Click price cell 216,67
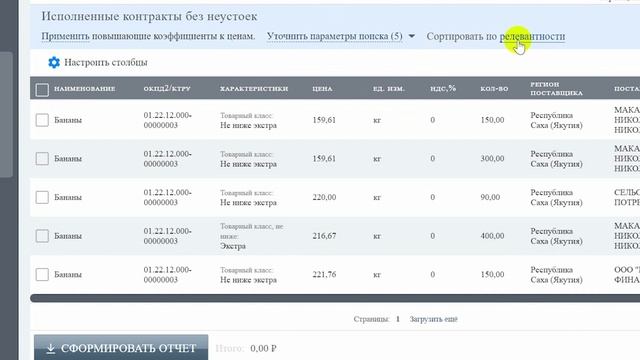This screenshot has height=360, width=640. click(x=324, y=236)
